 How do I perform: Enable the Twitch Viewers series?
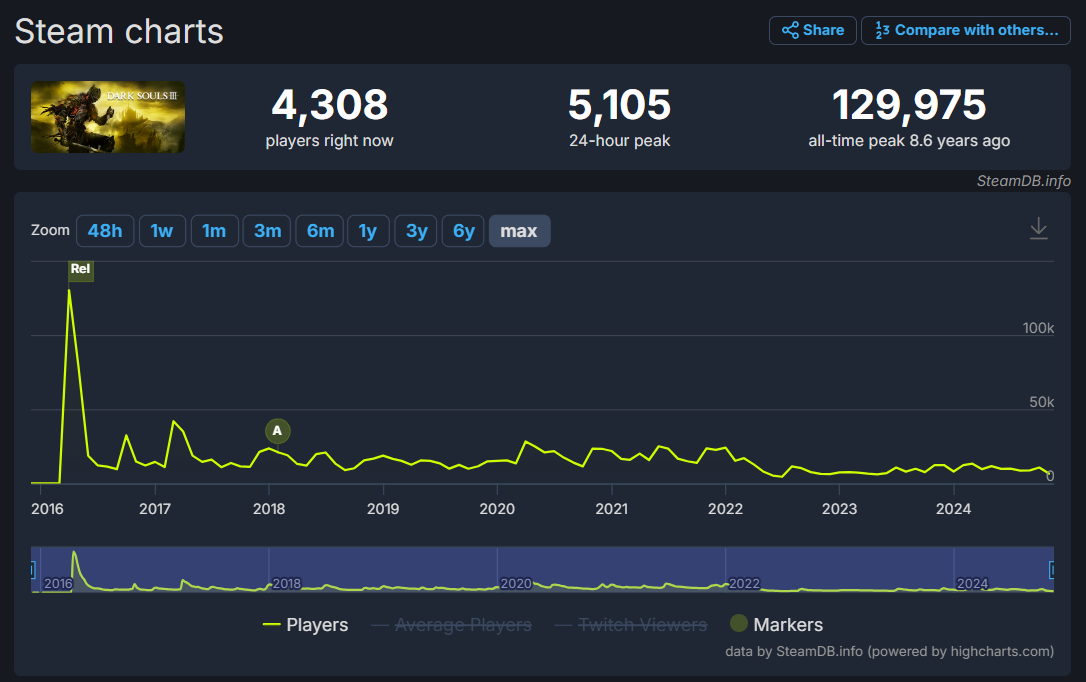pos(631,625)
